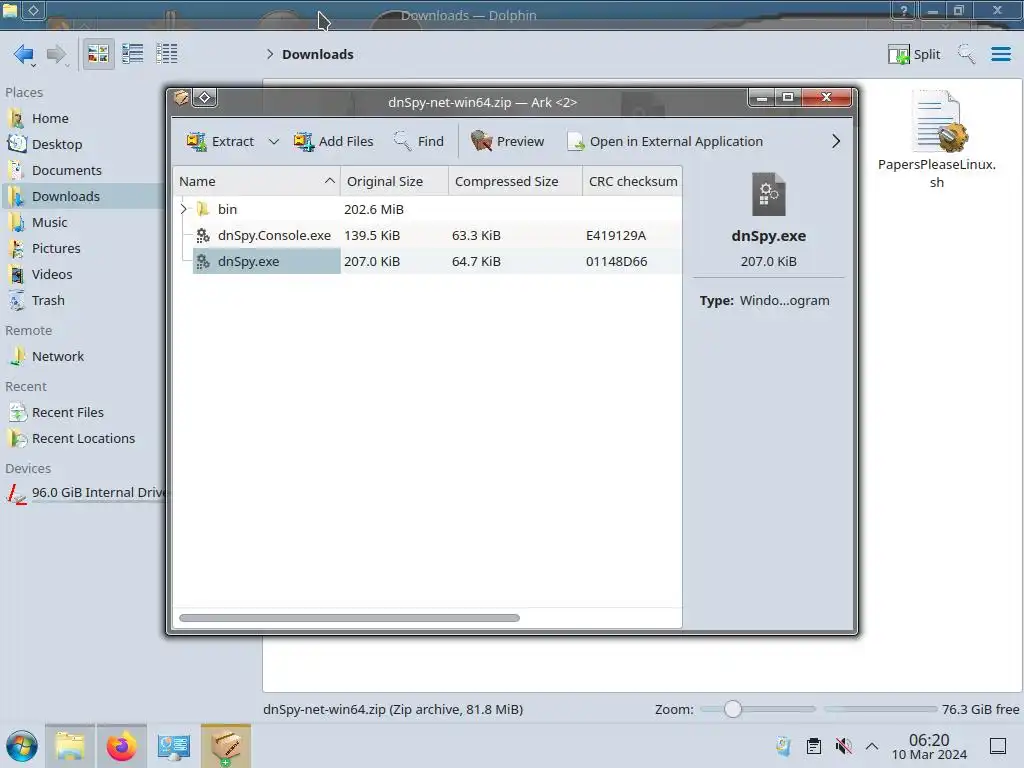Screen dimensions: 1024x768
Task: Open Dolphin hamburger menu
Action: point(1000,54)
